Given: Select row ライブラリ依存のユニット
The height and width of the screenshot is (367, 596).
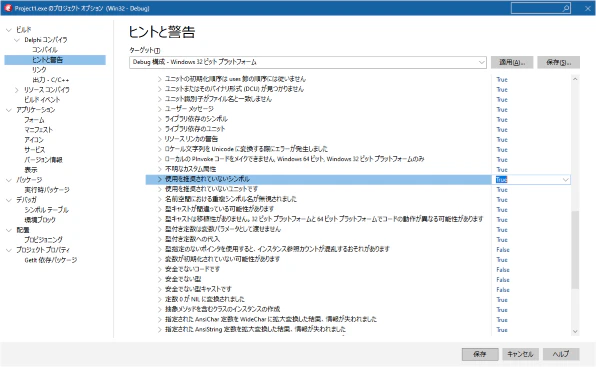Looking at the screenshot, I should point(195,129).
